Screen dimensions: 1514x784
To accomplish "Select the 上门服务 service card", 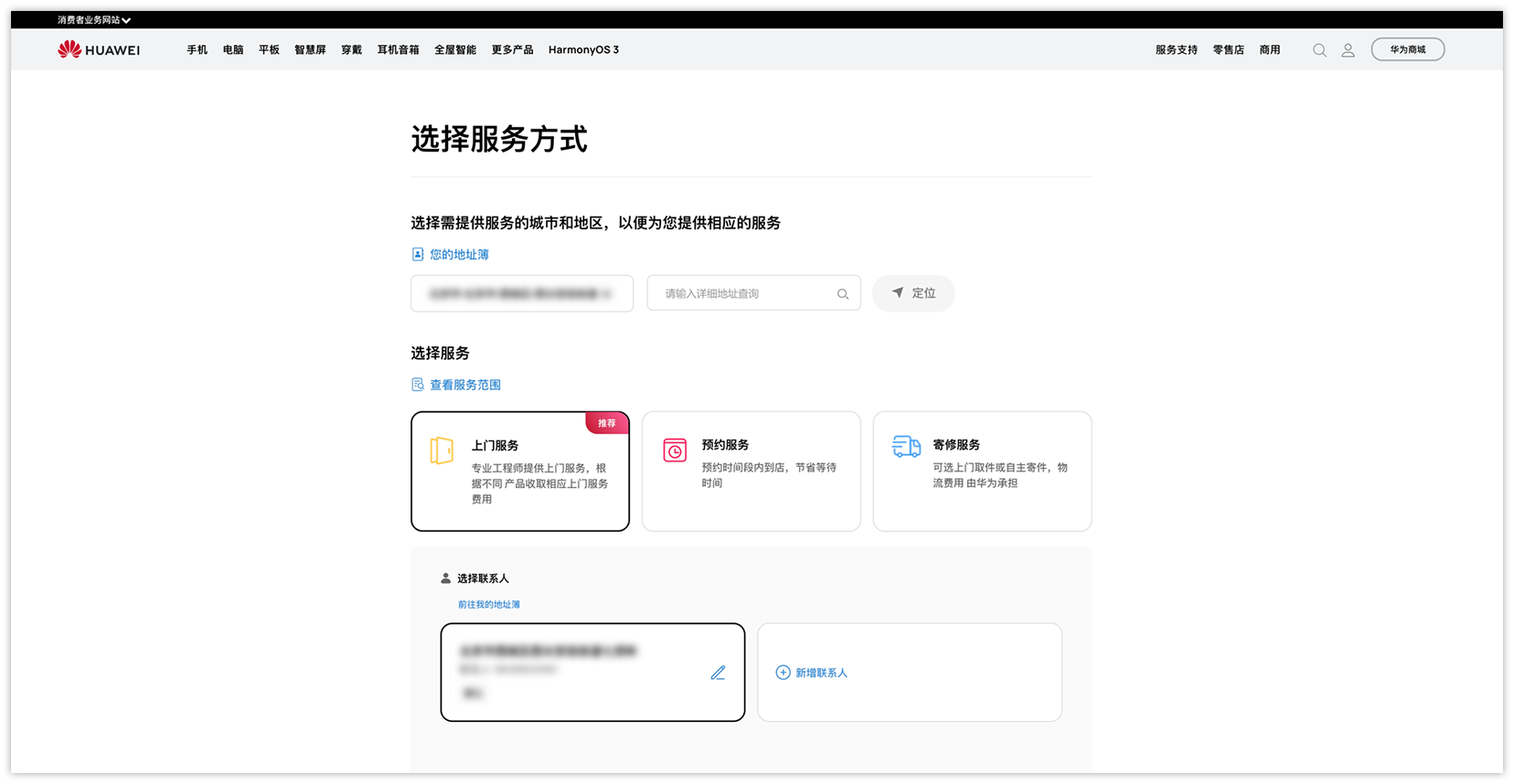I will click(520, 471).
